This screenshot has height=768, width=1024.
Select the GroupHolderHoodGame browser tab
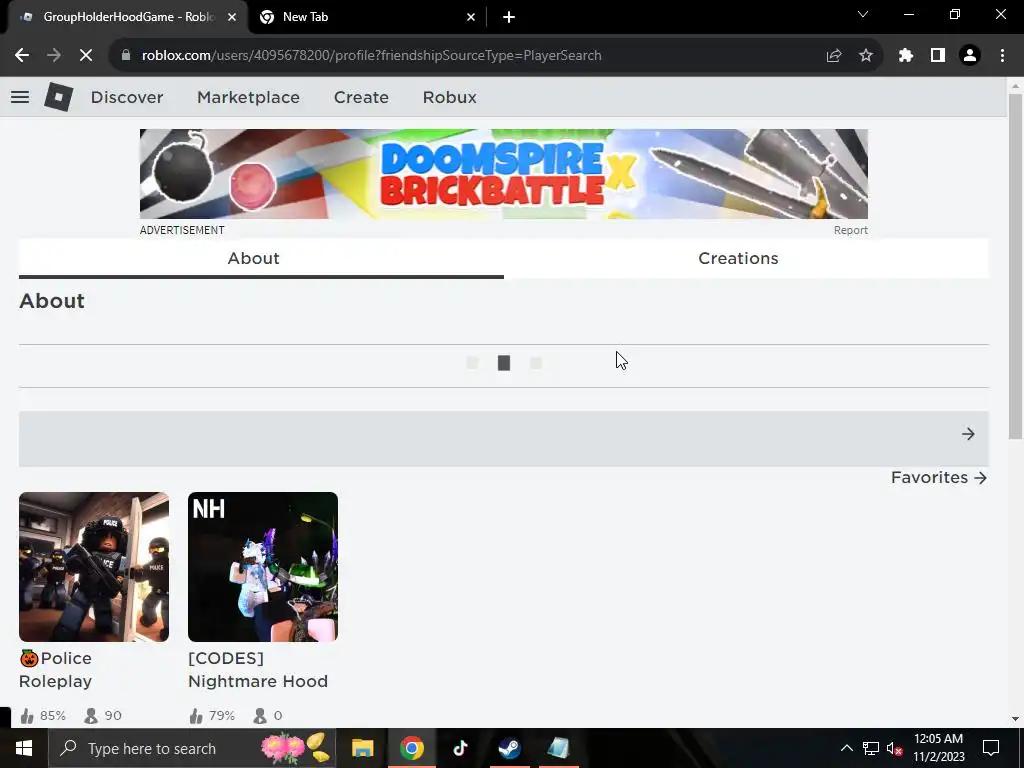point(127,17)
